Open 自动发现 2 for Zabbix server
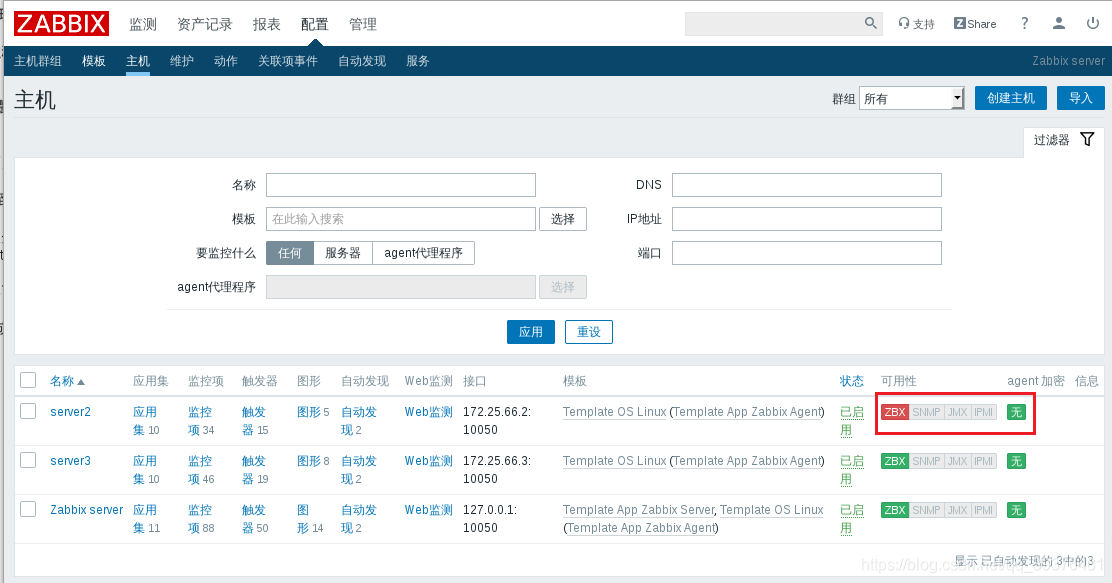This screenshot has width=1112, height=583. tap(358, 518)
